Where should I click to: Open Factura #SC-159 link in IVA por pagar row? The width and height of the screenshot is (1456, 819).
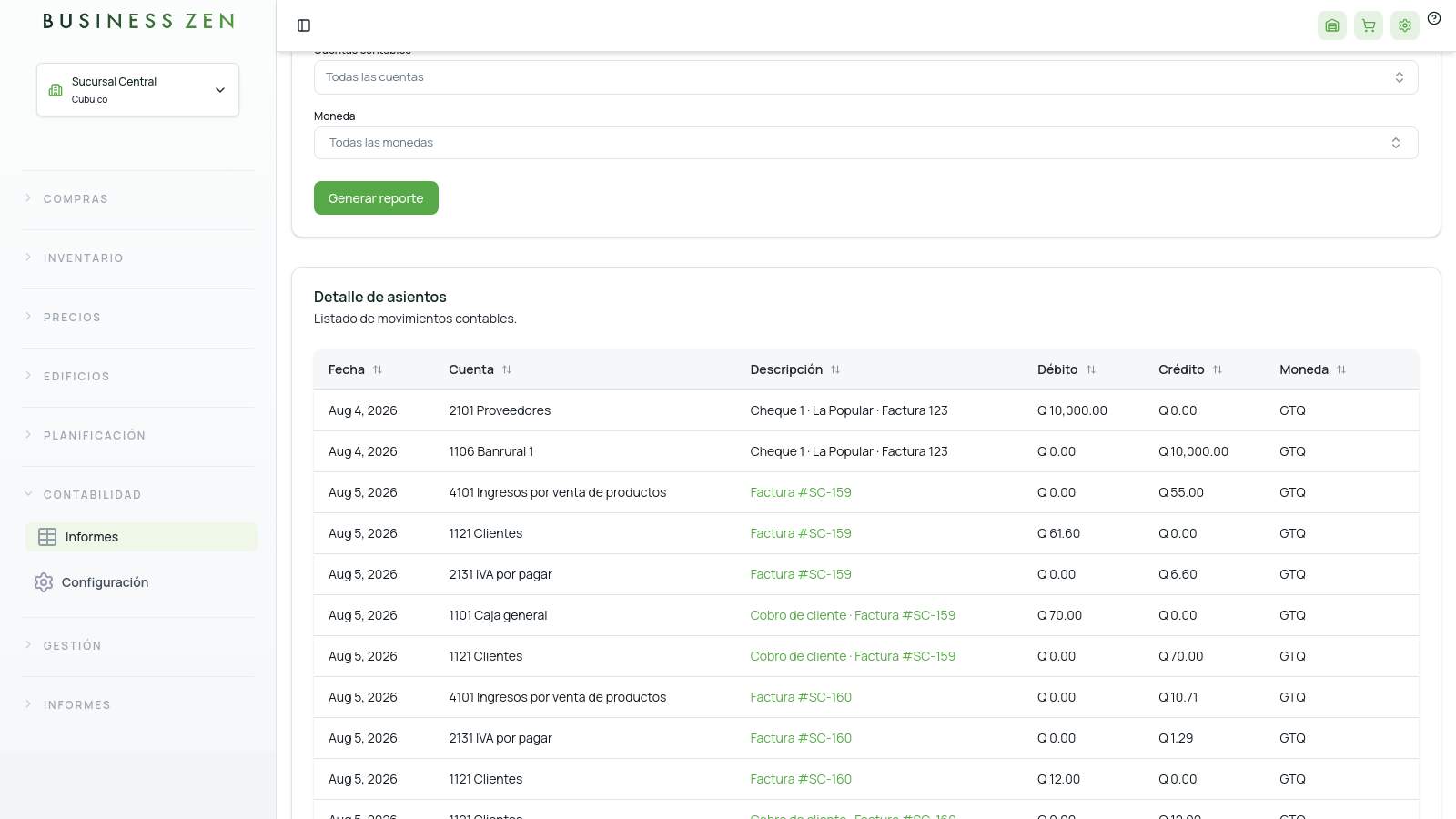801,574
